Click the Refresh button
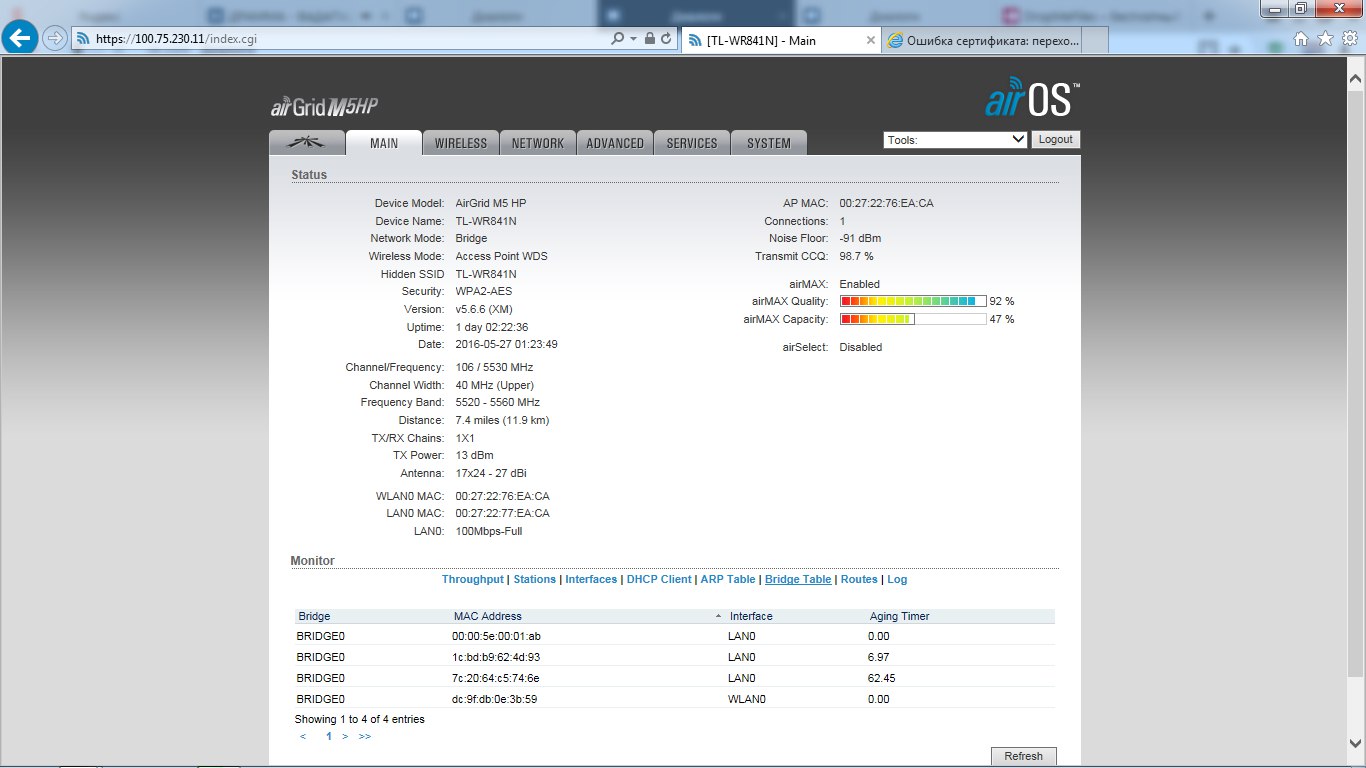This screenshot has height=768, width=1366. tap(1023, 756)
